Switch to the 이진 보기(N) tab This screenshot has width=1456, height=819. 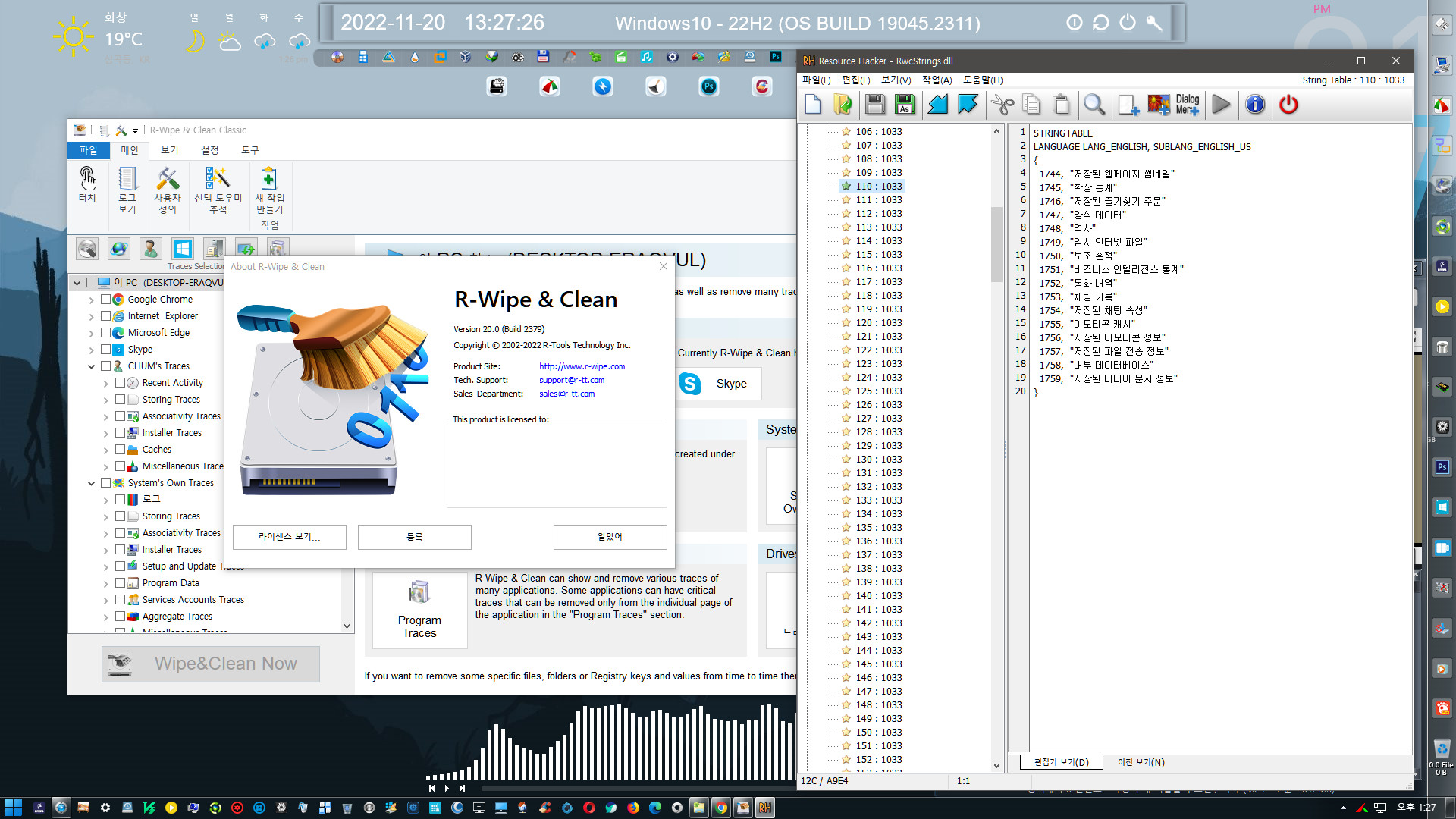click(x=1141, y=762)
